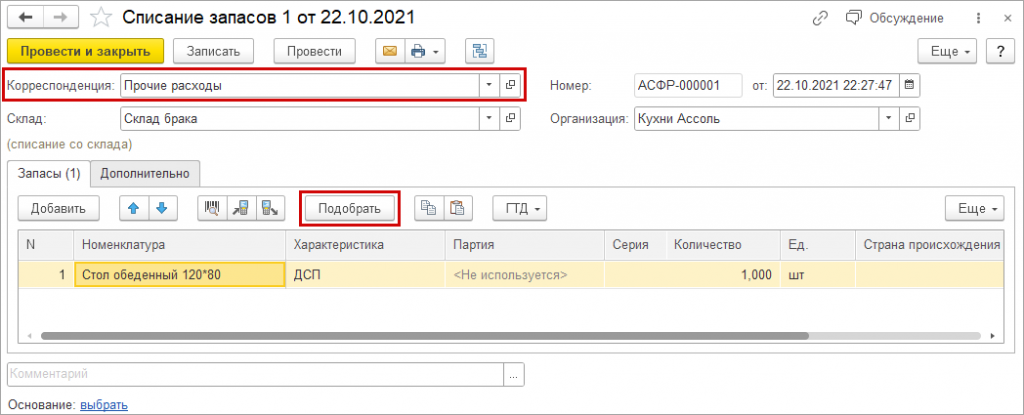1024x415 pixels.
Task: Click the barcode scanner icon
Action: pos(212,208)
